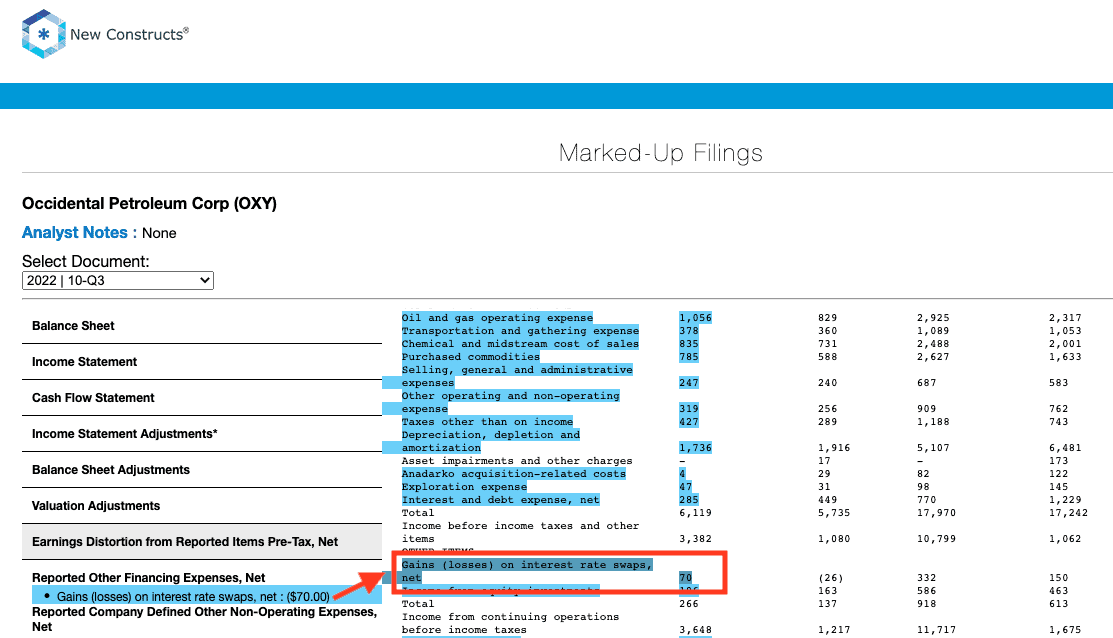Click the value 1,080
The width and height of the screenshot is (1113, 638).
pyautogui.click(x=834, y=539)
